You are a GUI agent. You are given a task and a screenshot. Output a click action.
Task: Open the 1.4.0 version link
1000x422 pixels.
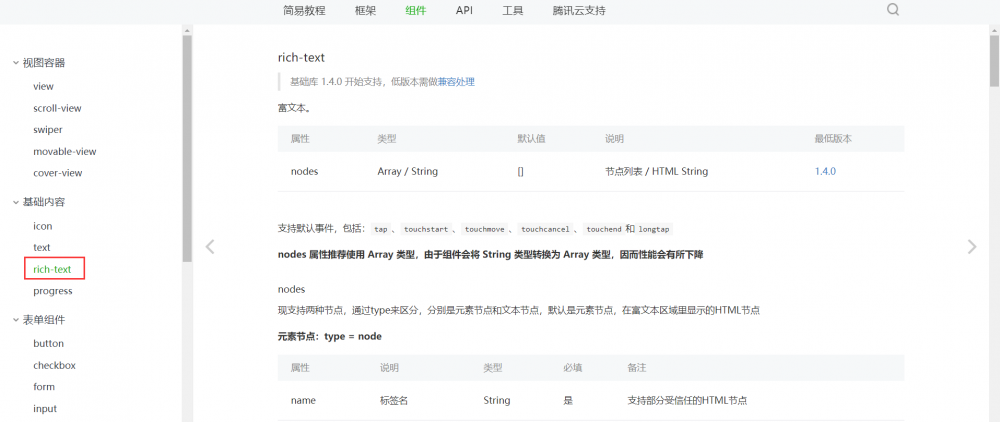click(x=825, y=171)
